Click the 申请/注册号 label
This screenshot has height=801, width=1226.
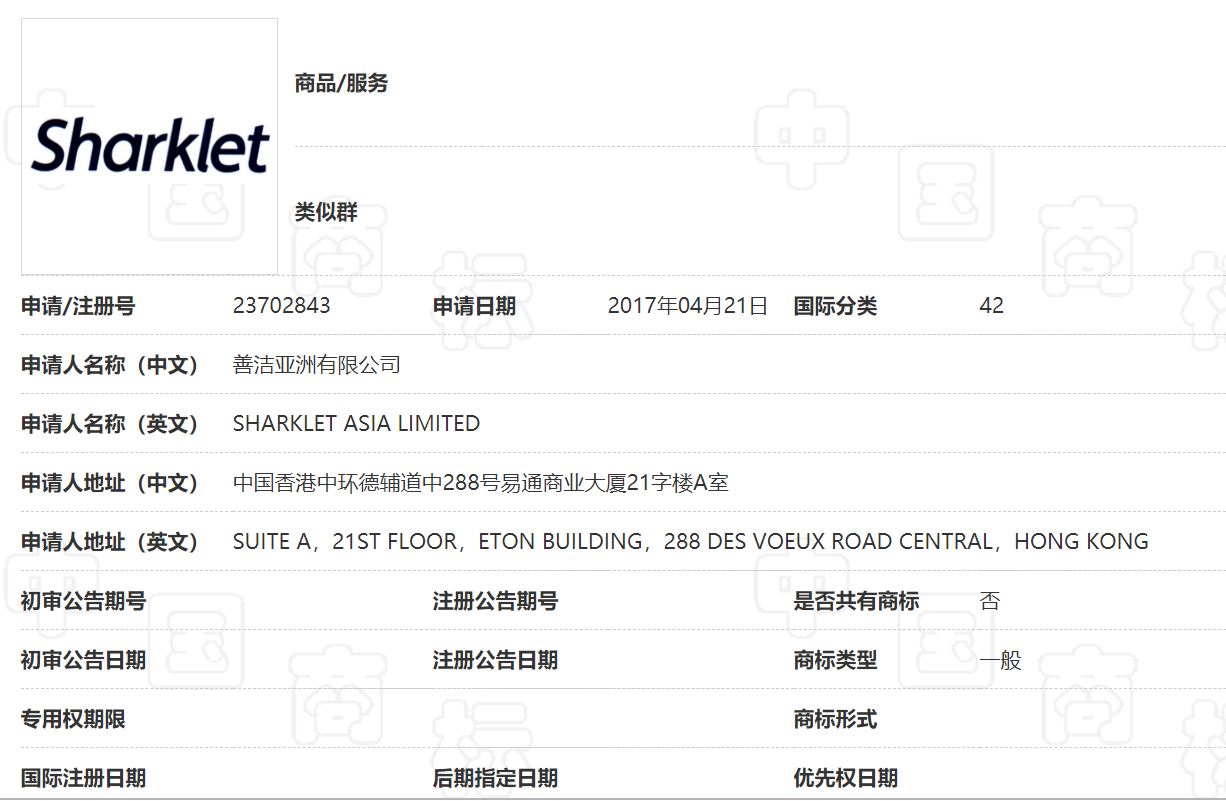(x=78, y=306)
